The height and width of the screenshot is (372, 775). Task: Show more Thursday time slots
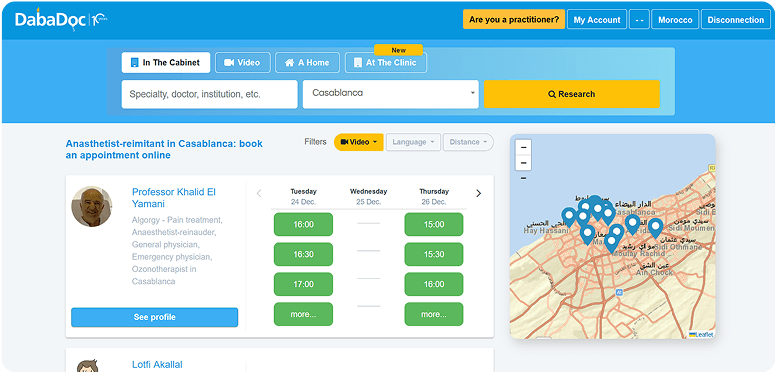(x=434, y=314)
